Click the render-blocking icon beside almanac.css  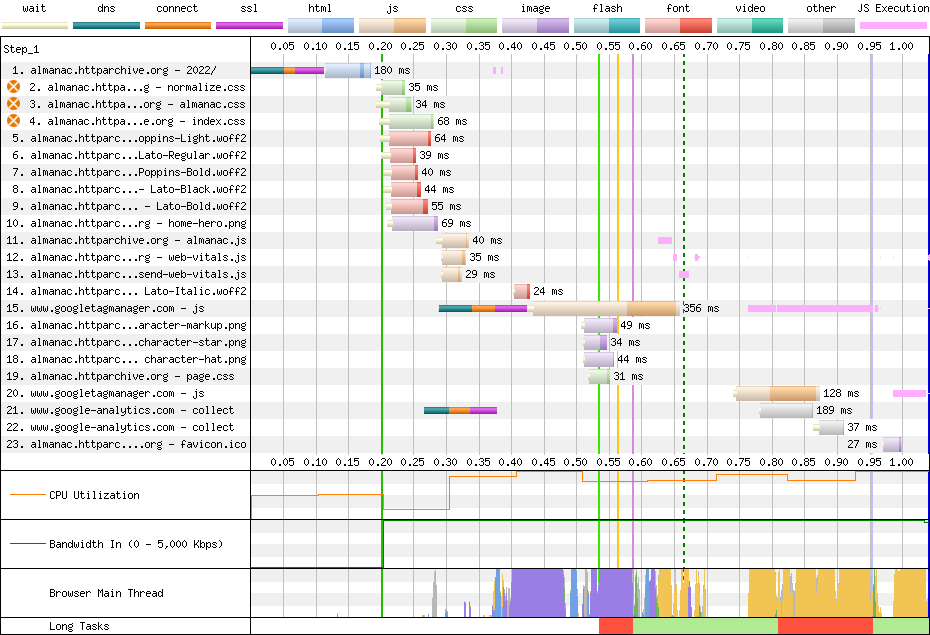(x=13, y=104)
